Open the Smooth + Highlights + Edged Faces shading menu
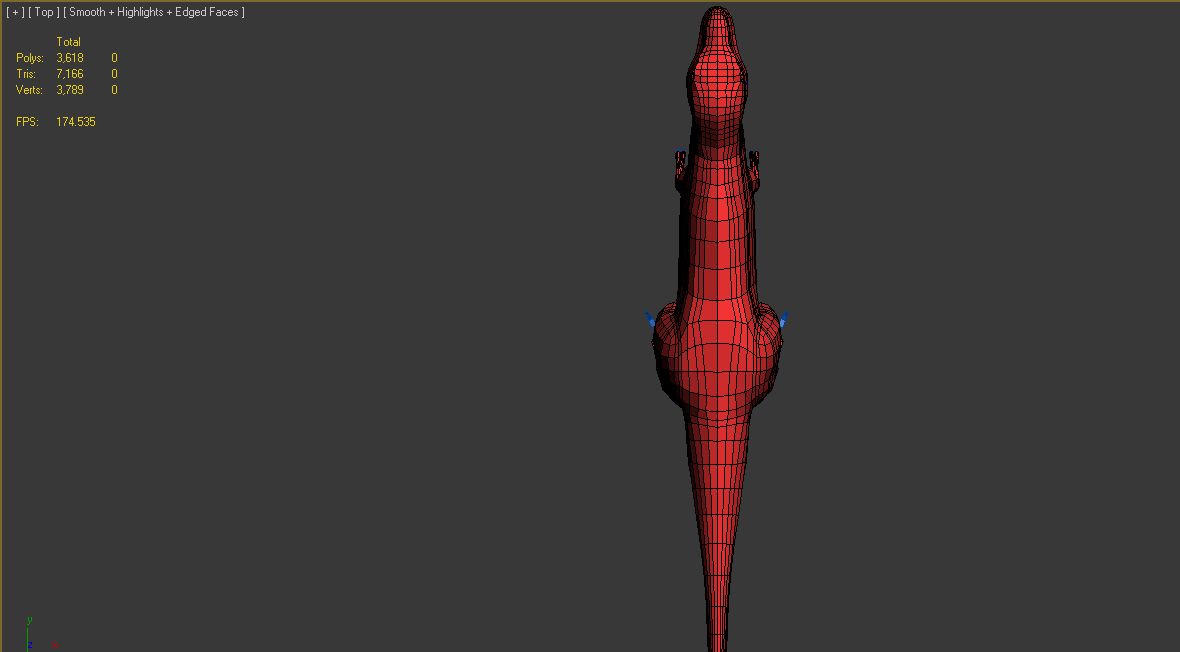Image resolution: width=1180 pixels, height=652 pixels. [154, 12]
